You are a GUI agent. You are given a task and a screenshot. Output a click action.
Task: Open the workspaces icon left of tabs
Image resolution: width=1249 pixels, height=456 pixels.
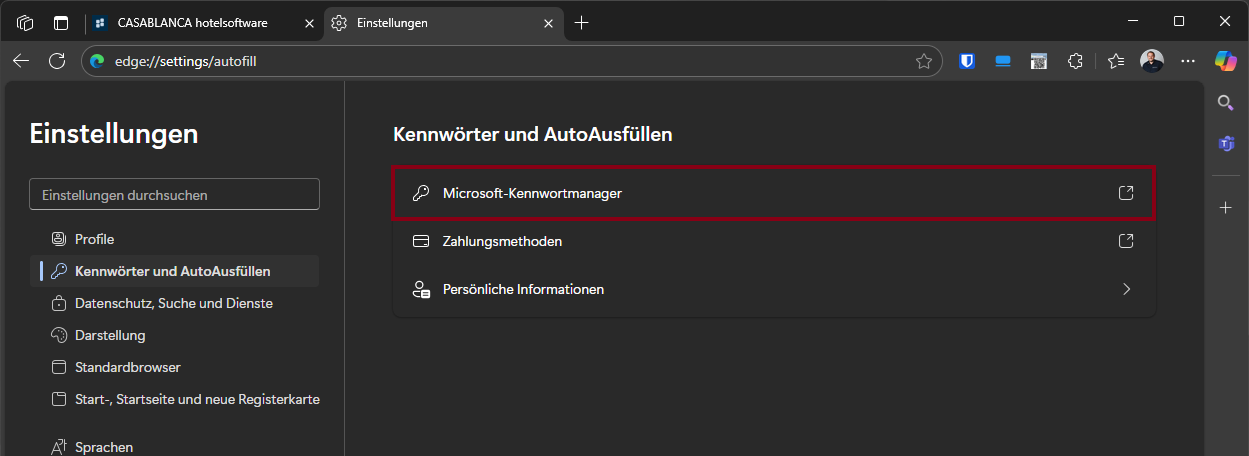click(25, 22)
